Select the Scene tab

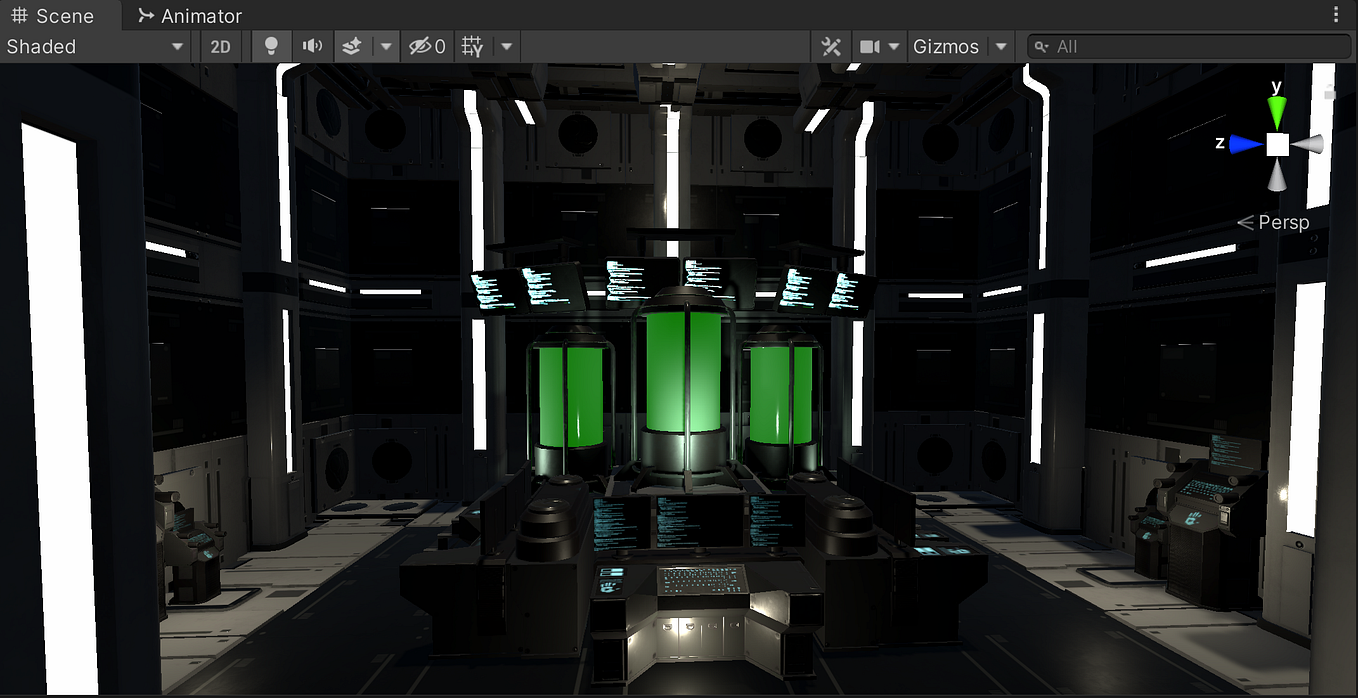pos(56,15)
